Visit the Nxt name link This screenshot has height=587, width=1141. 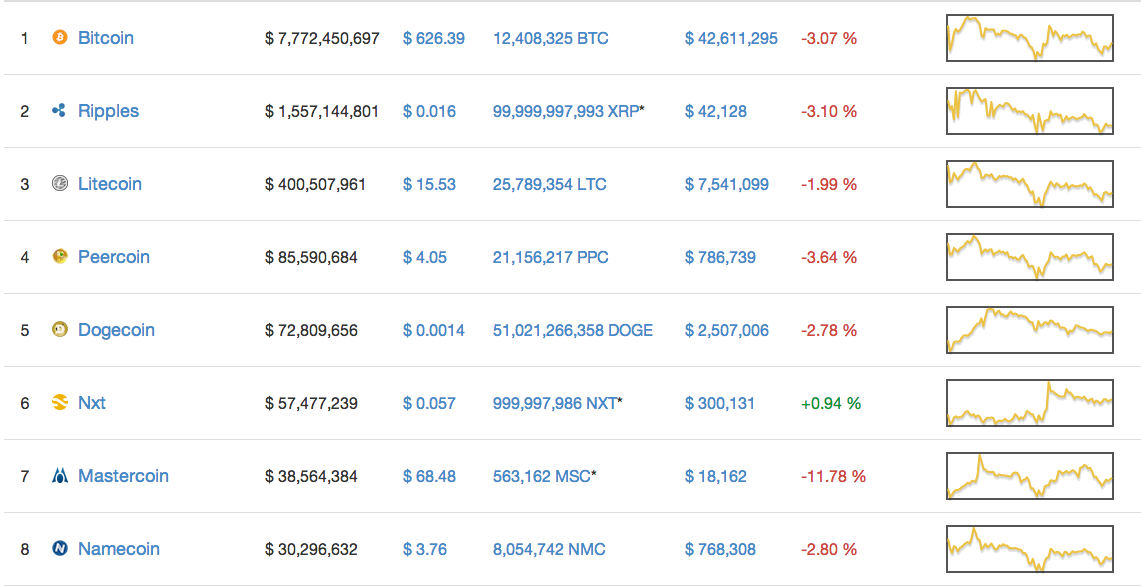92,403
